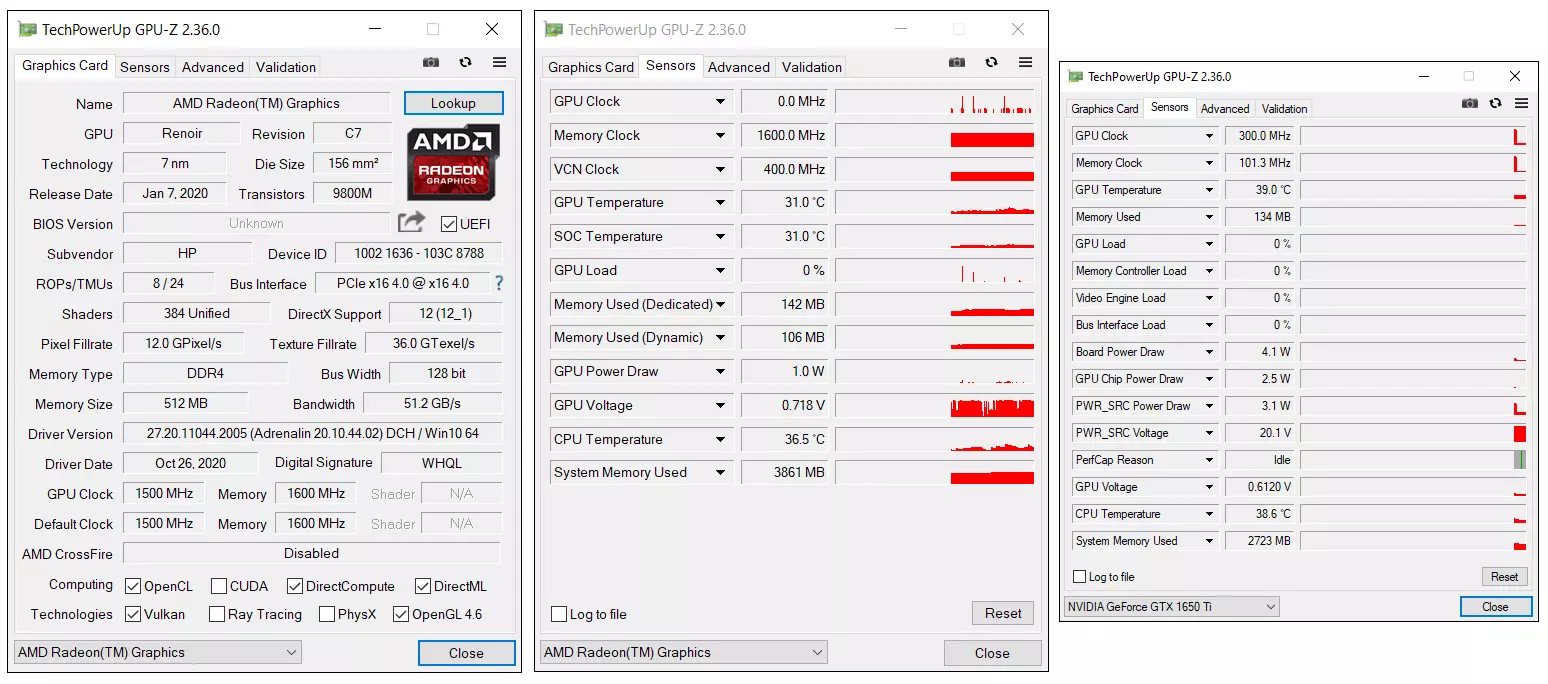Switch to the Graphics Card tab in the AMD Sensors window

pos(591,67)
